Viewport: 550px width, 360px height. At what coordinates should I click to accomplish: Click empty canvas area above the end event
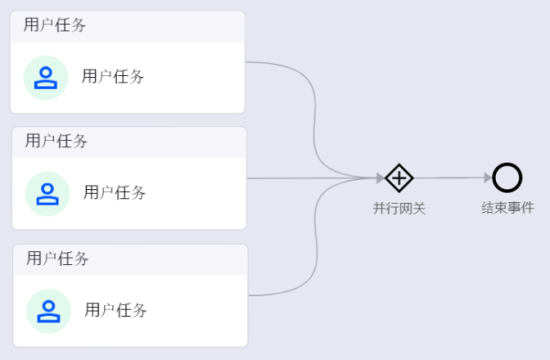click(x=507, y=88)
